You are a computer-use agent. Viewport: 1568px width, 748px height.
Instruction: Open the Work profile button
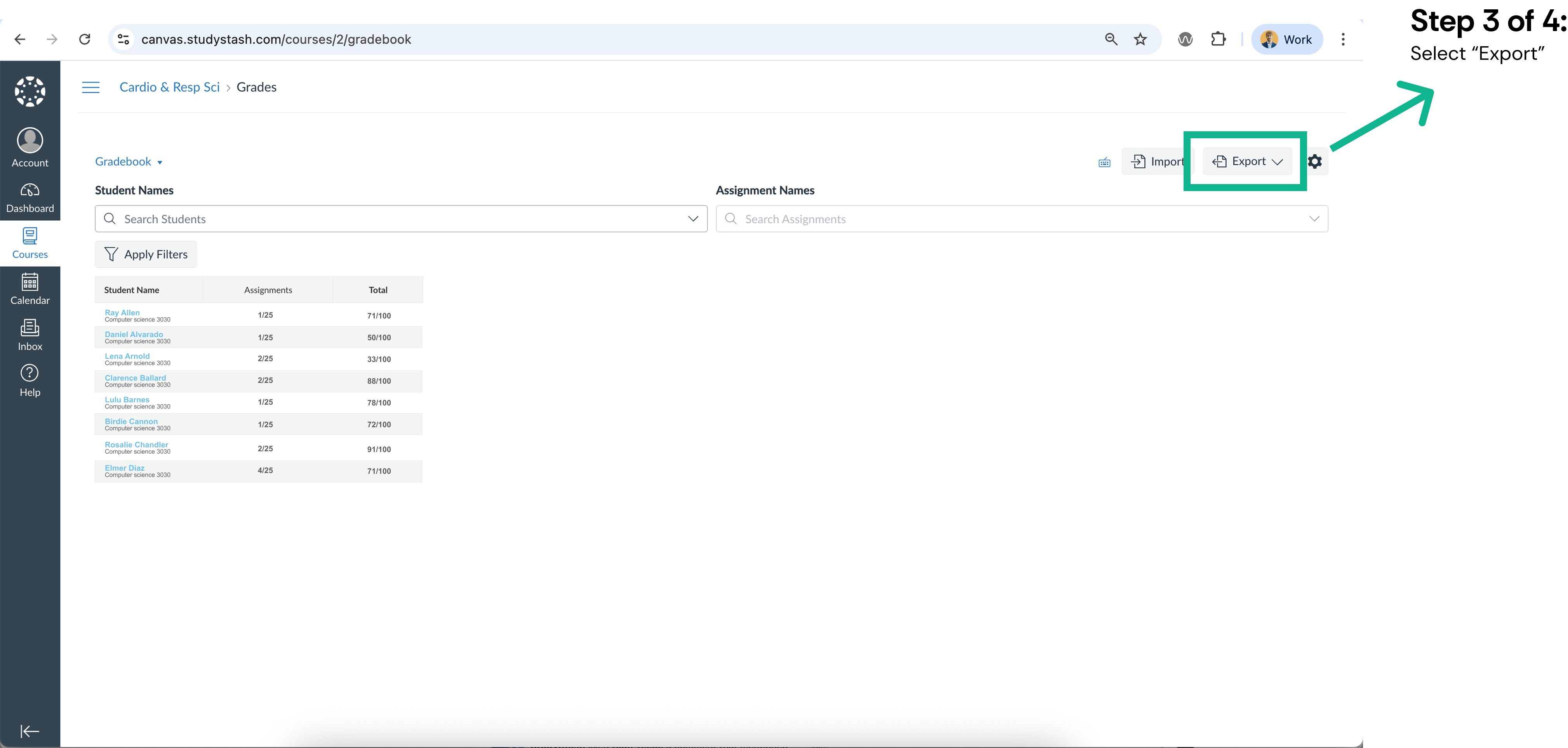click(x=1287, y=40)
